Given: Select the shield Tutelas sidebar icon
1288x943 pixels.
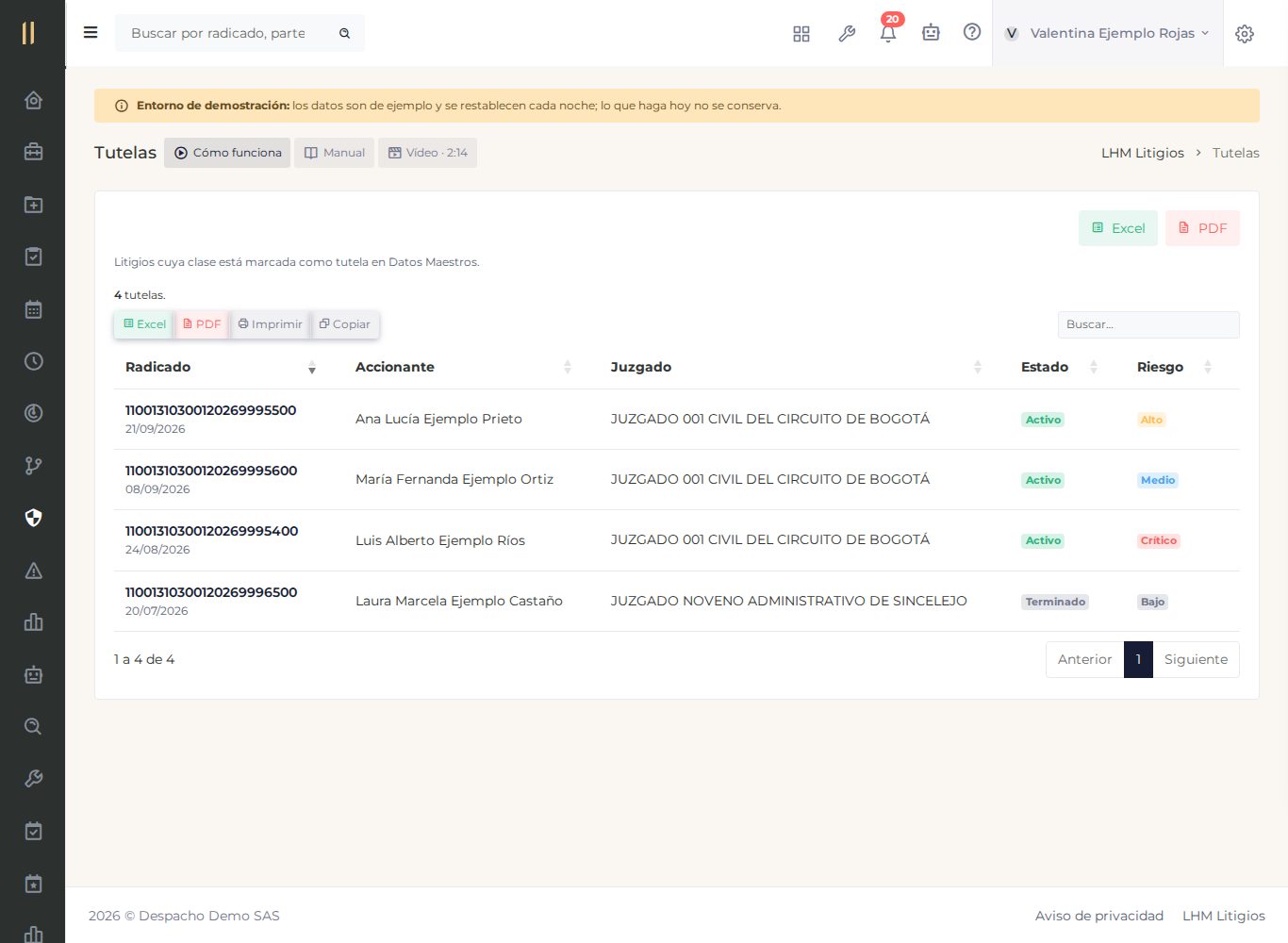Looking at the screenshot, I should [x=33, y=518].
